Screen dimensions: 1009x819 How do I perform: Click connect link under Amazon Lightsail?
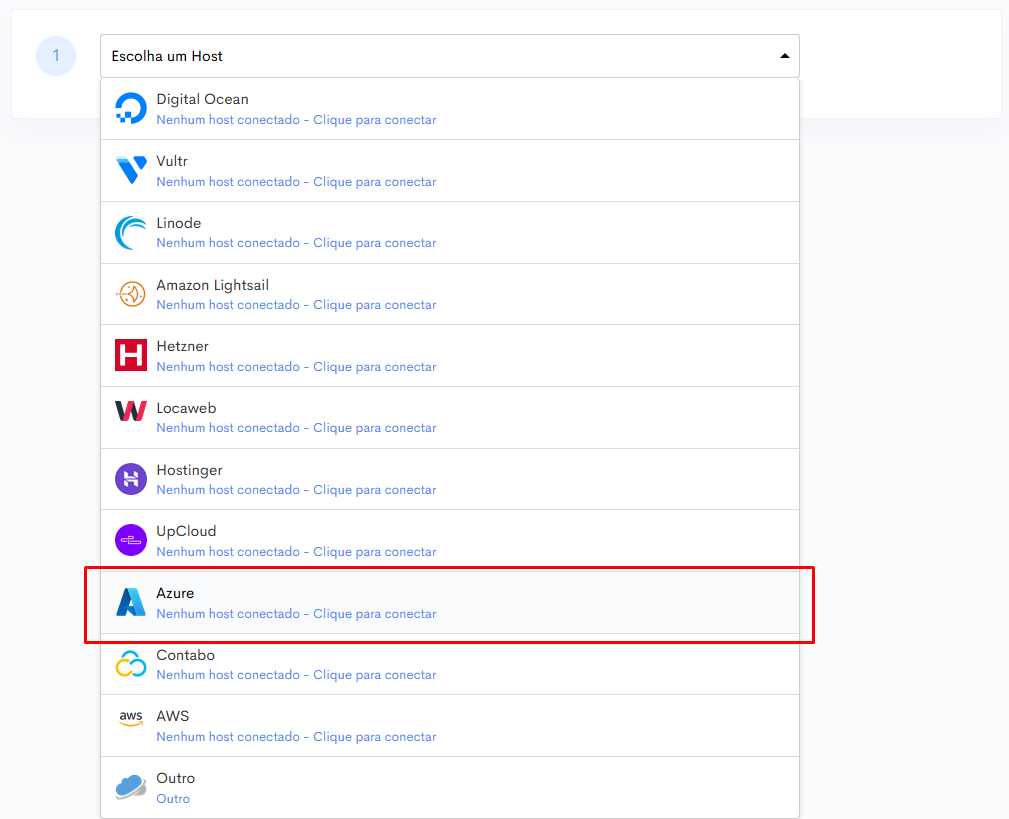coord(296,304)
